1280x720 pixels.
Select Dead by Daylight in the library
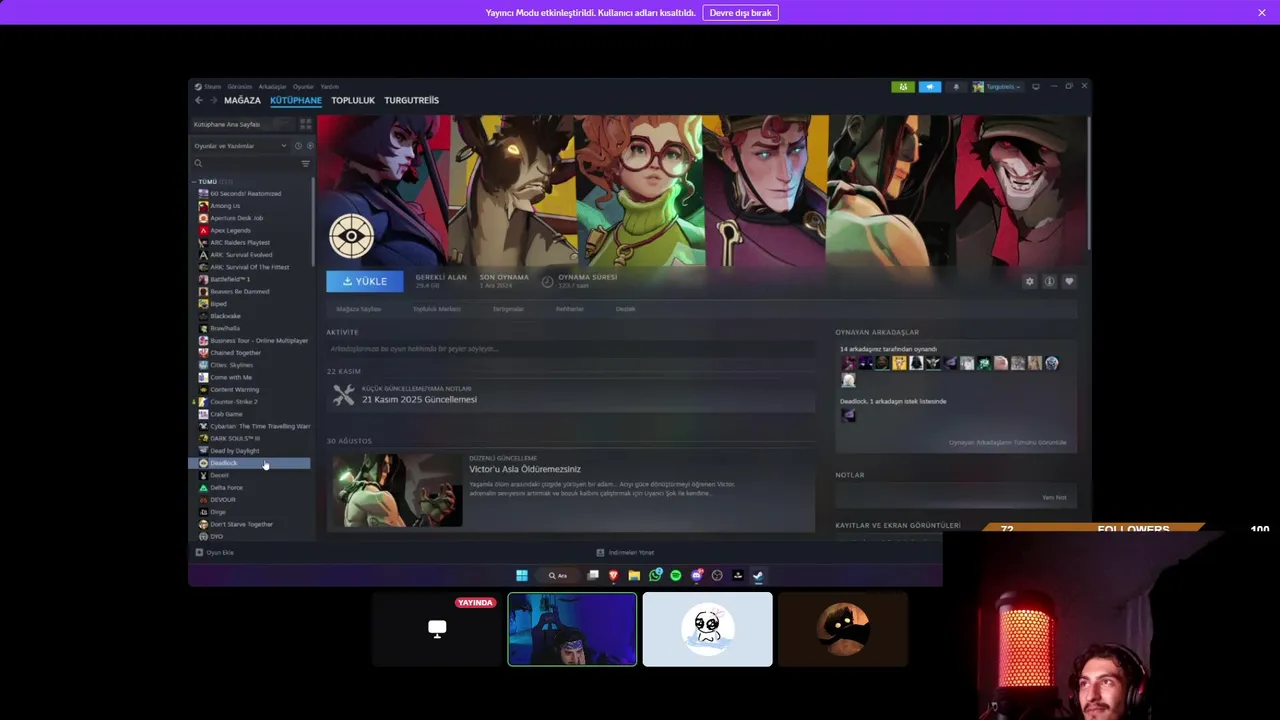click(234, 451)
